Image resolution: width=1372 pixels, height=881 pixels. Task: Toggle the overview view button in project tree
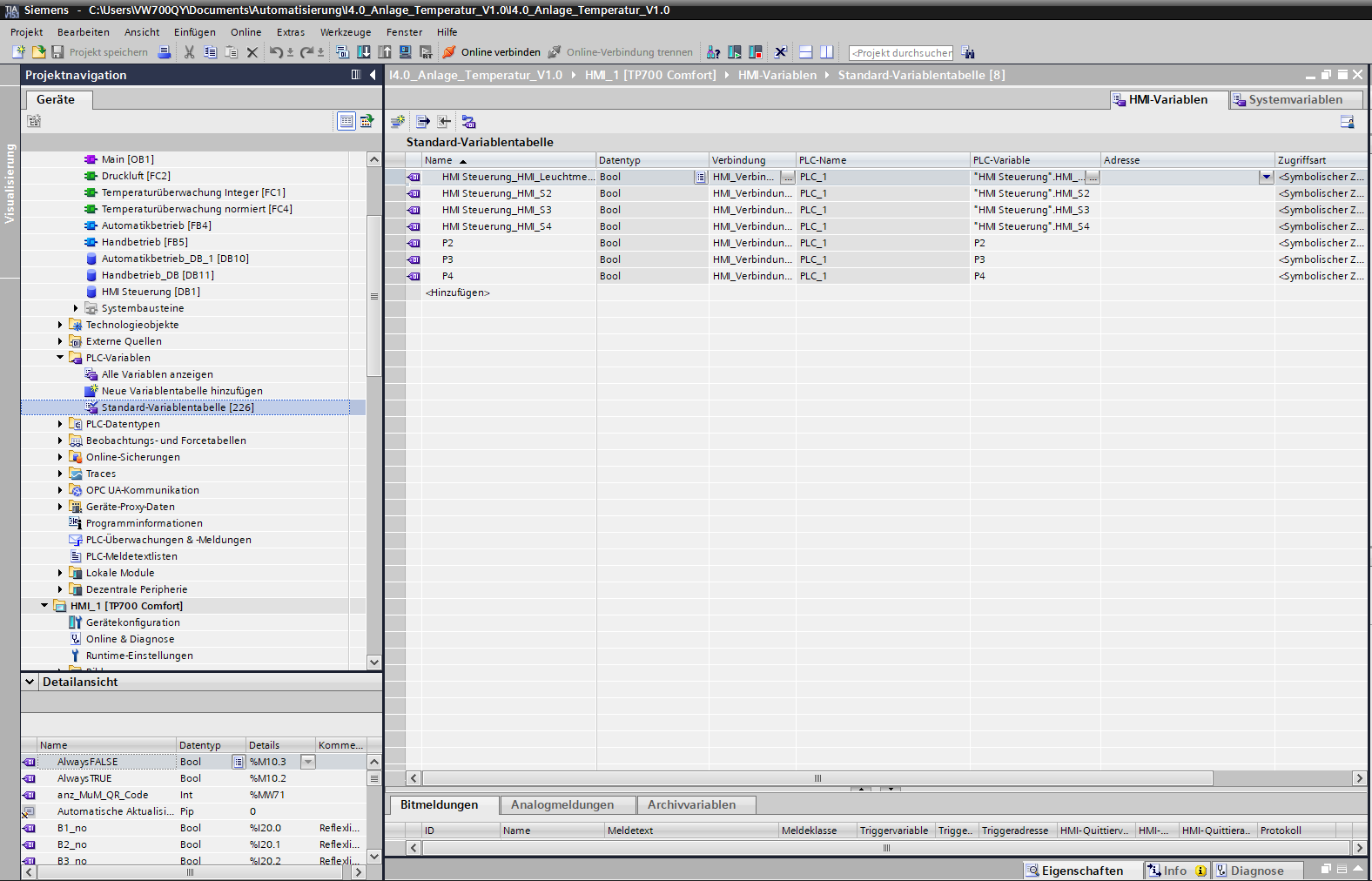346,121
